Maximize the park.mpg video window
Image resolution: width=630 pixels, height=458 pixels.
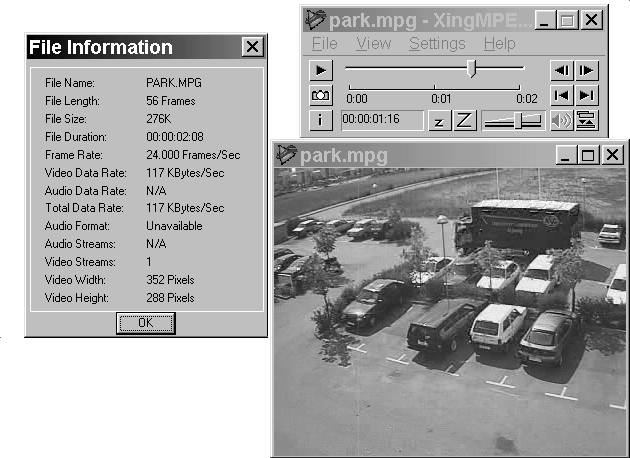tap(588, 155)
